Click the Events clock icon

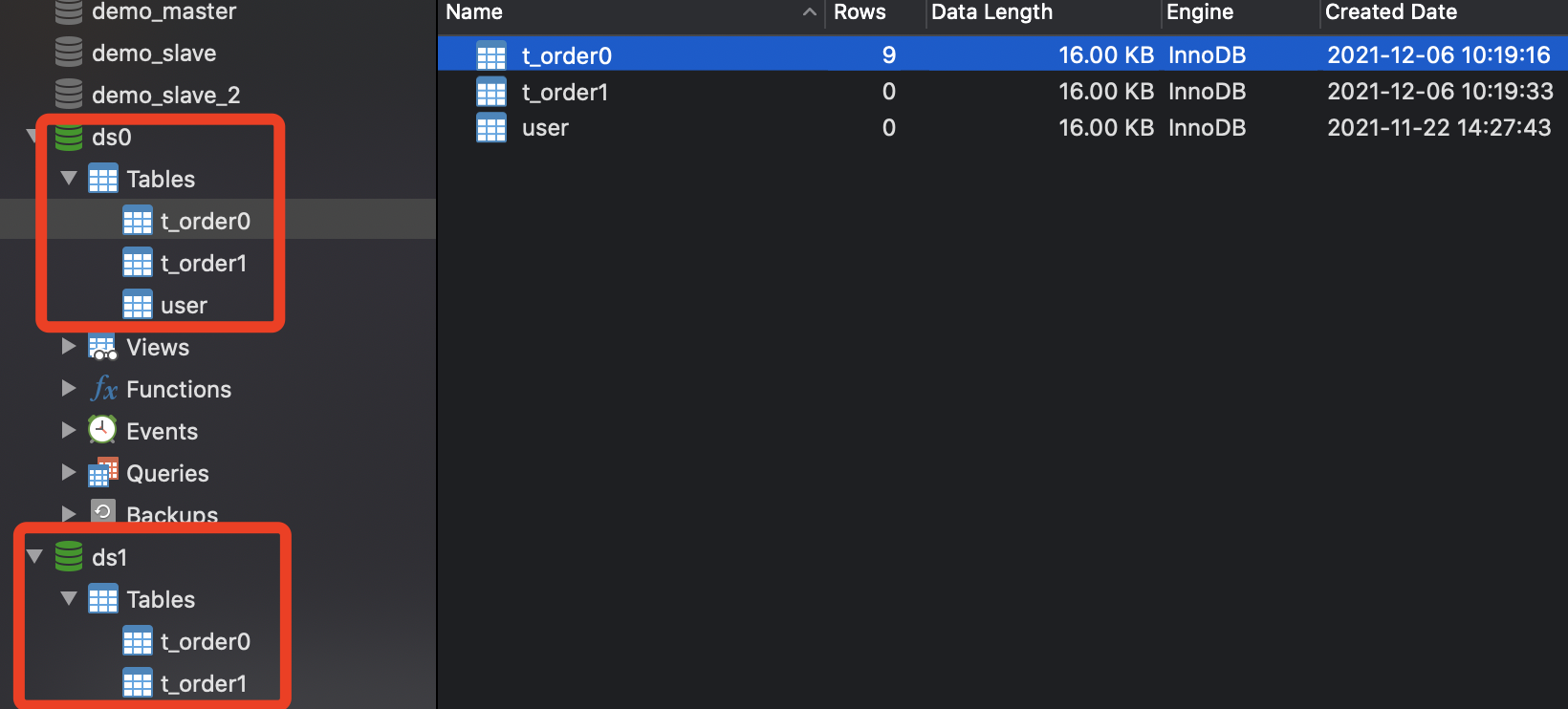coord(102,430)
